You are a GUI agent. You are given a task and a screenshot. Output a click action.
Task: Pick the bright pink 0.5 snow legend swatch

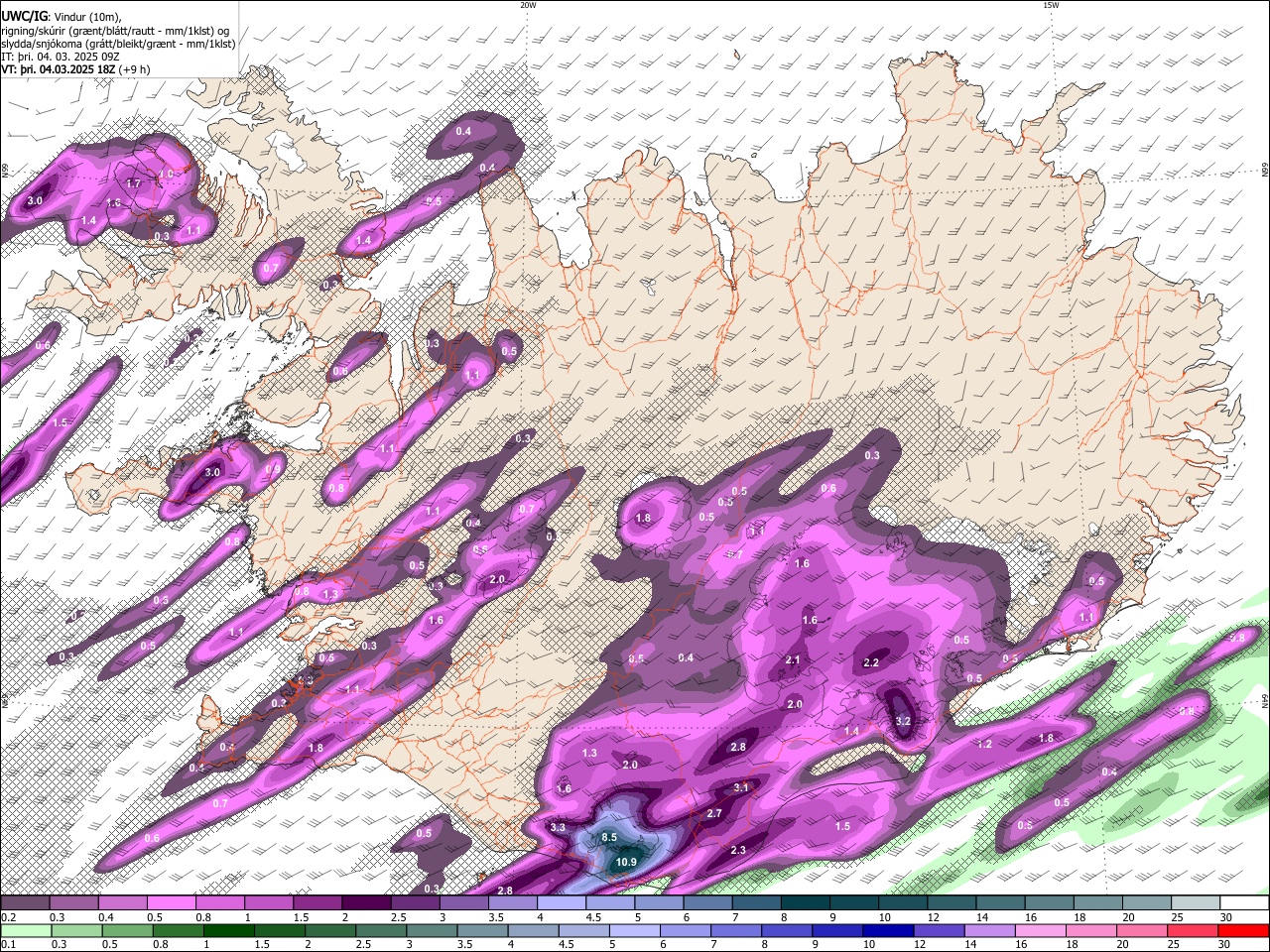pyautogui.click(x=171, y=903)
